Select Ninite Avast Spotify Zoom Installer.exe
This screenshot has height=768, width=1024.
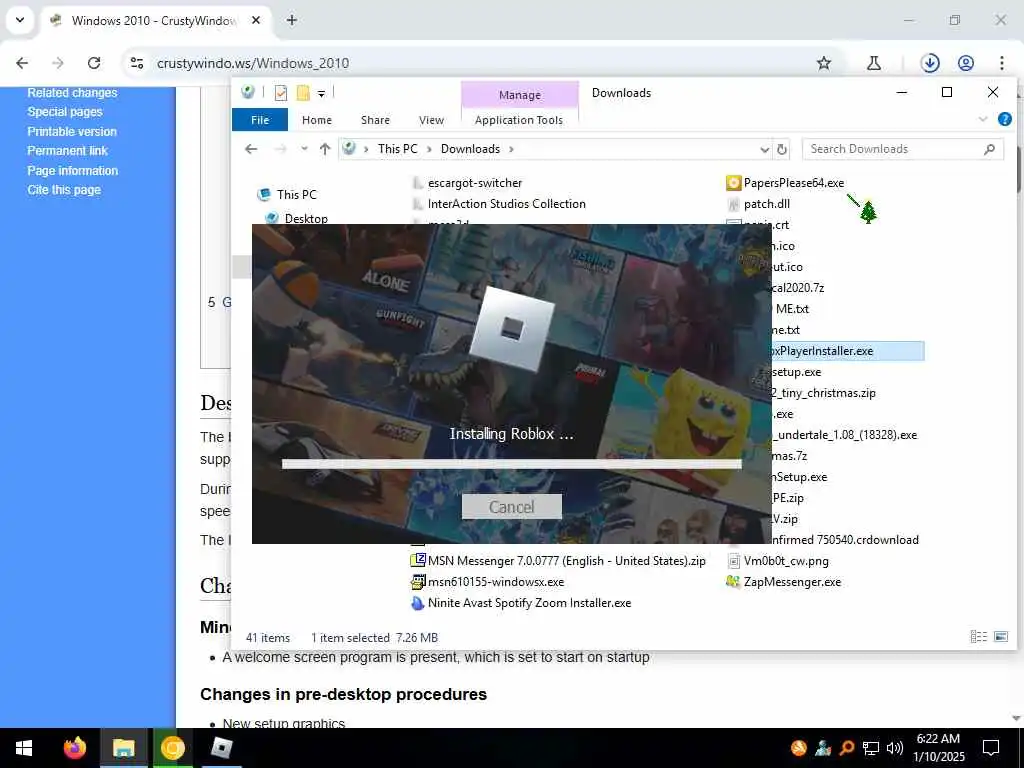coord(530,603)
